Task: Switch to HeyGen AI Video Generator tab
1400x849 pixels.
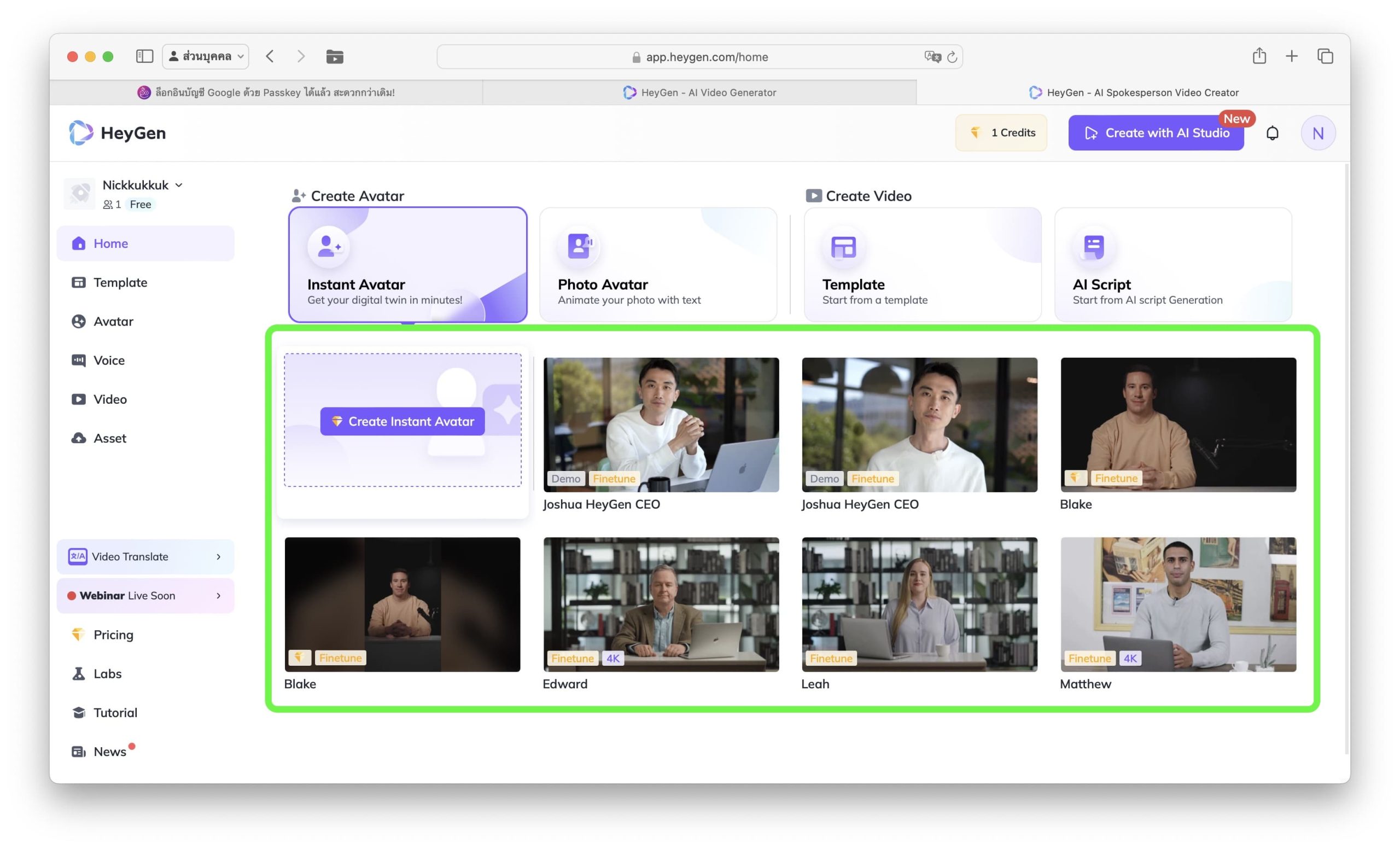Action: tap(699, 92)
